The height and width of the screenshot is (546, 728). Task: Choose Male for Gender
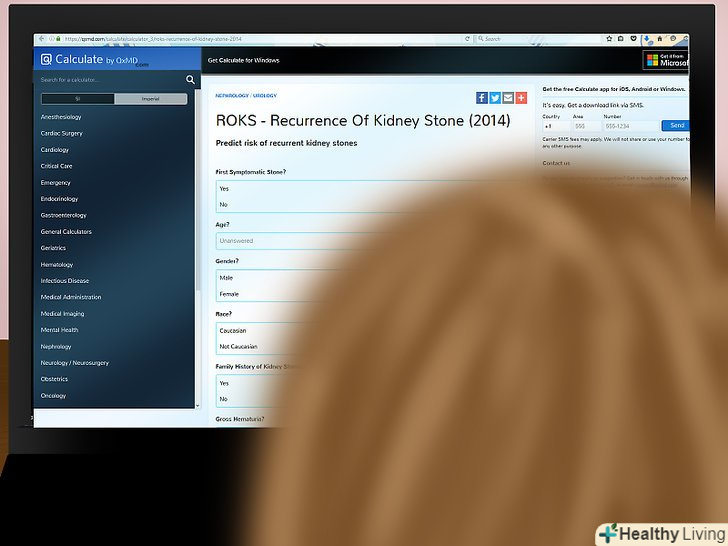click(x=226, y=278)
